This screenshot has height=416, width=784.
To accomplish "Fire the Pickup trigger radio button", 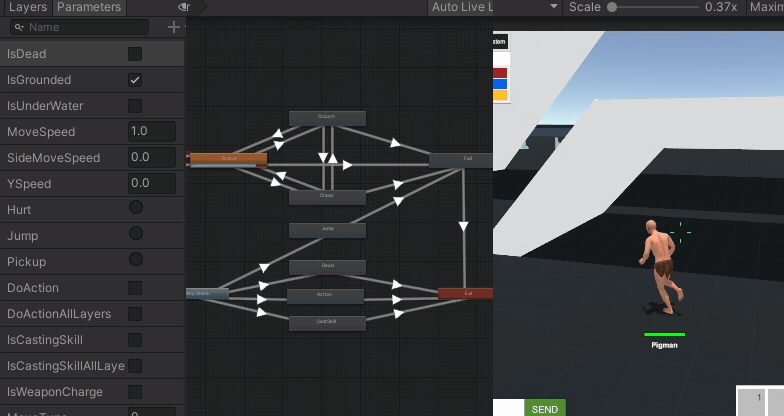I will point(136,259).
